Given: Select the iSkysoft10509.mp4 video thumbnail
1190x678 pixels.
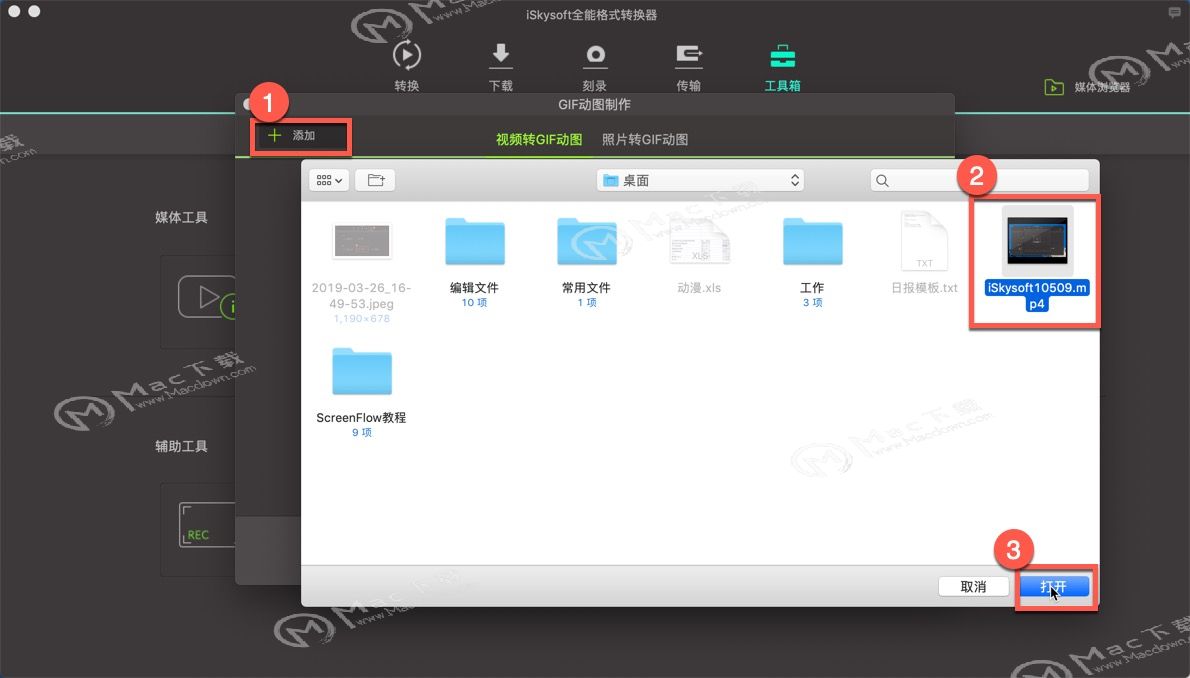Looking at the screenshot, I should click(1037, 240).
